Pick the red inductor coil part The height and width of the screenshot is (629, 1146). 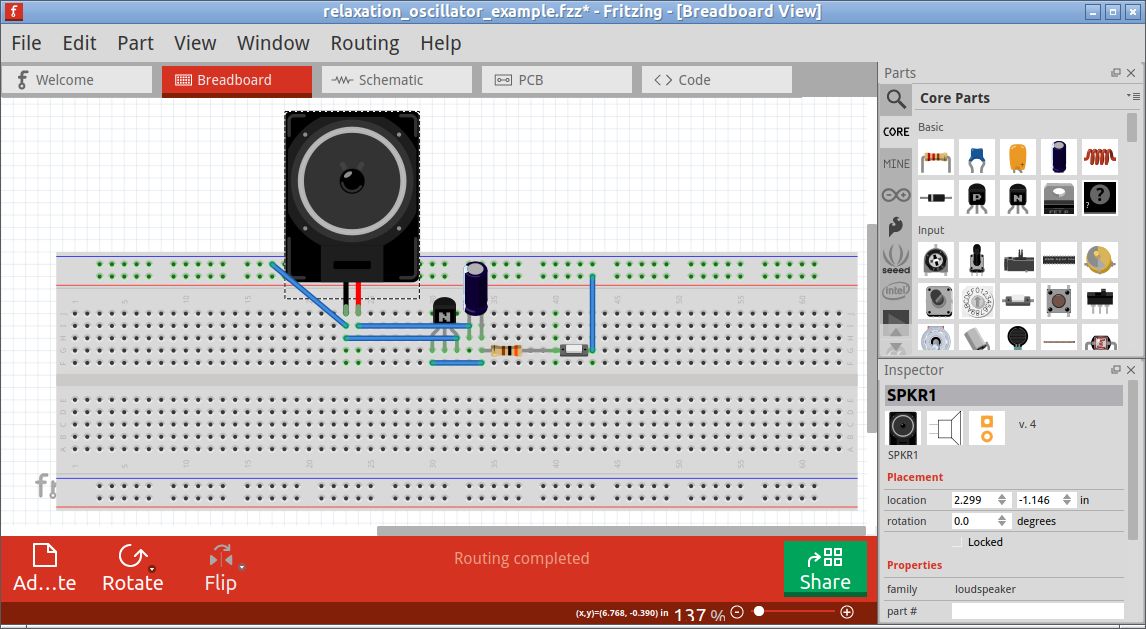pos(1099,157)
